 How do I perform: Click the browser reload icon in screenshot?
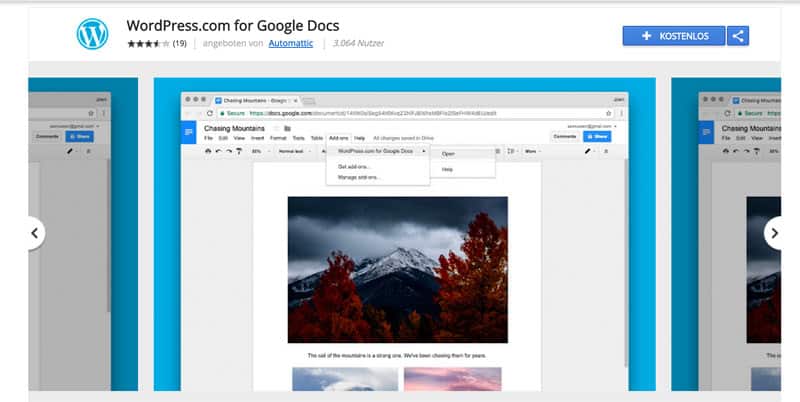pos(210,113)
